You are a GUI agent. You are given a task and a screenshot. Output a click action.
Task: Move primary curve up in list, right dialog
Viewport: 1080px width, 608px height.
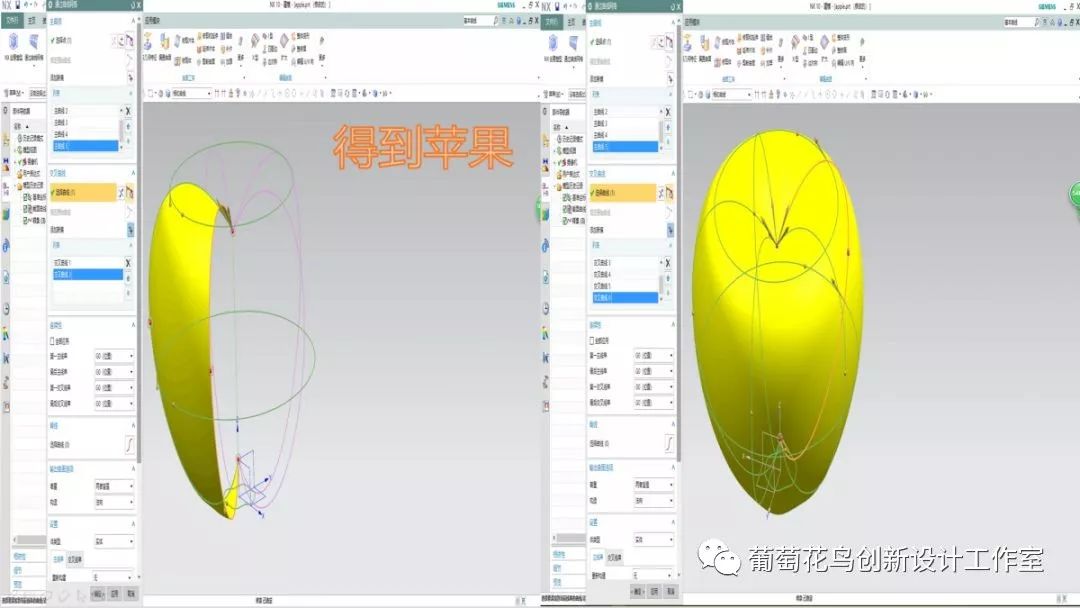[x=668, y=127]
